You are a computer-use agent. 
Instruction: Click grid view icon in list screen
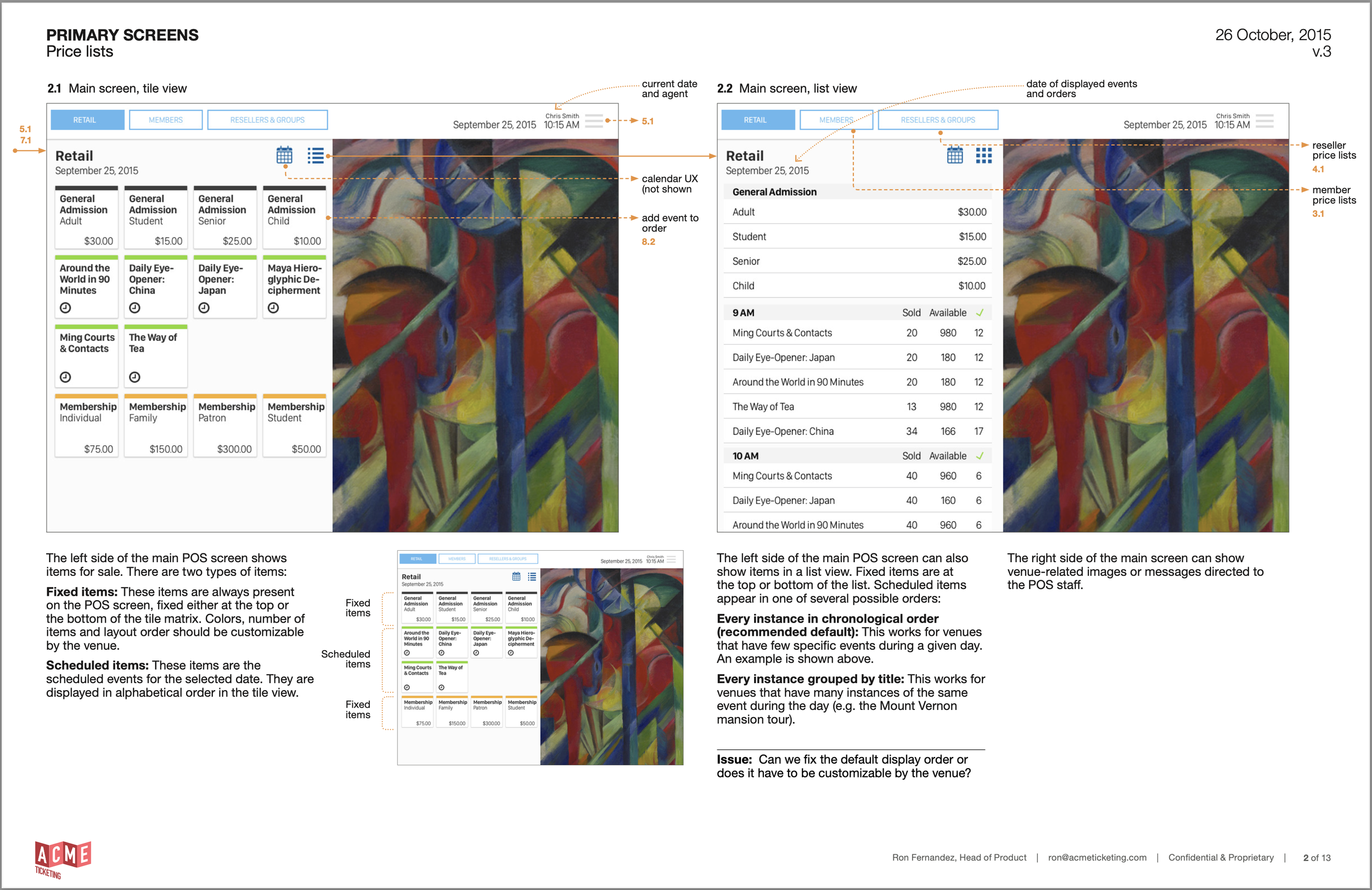[x=983, y=155]
